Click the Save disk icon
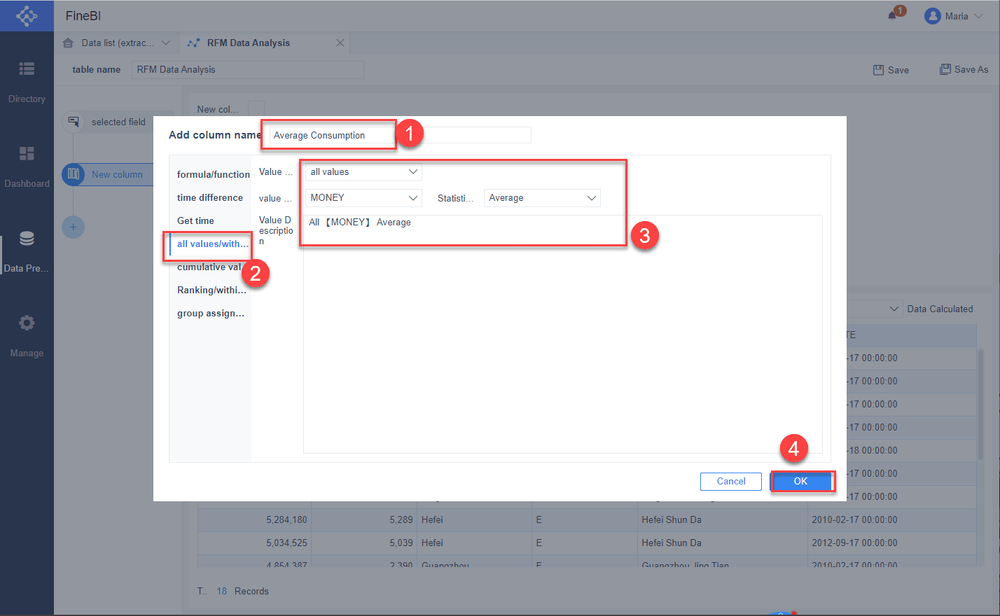This screenshot has width=1000, height=616. pyautogui.click(x=878, y=70)
